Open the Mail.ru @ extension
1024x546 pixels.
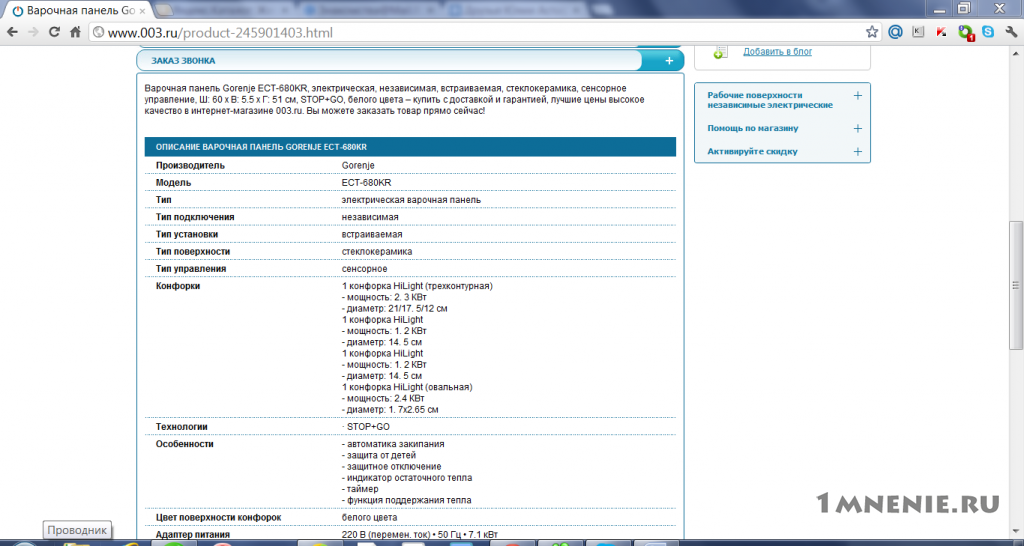(895, 32)
